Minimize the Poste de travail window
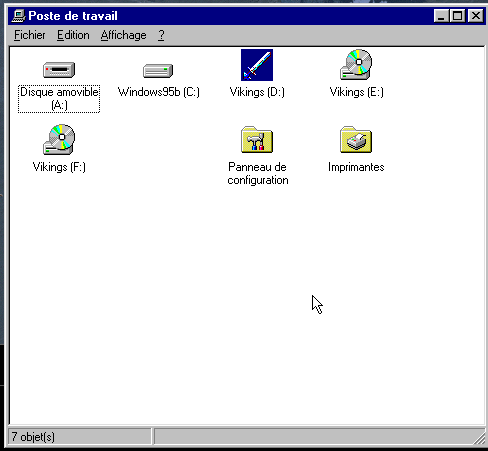 441,16
